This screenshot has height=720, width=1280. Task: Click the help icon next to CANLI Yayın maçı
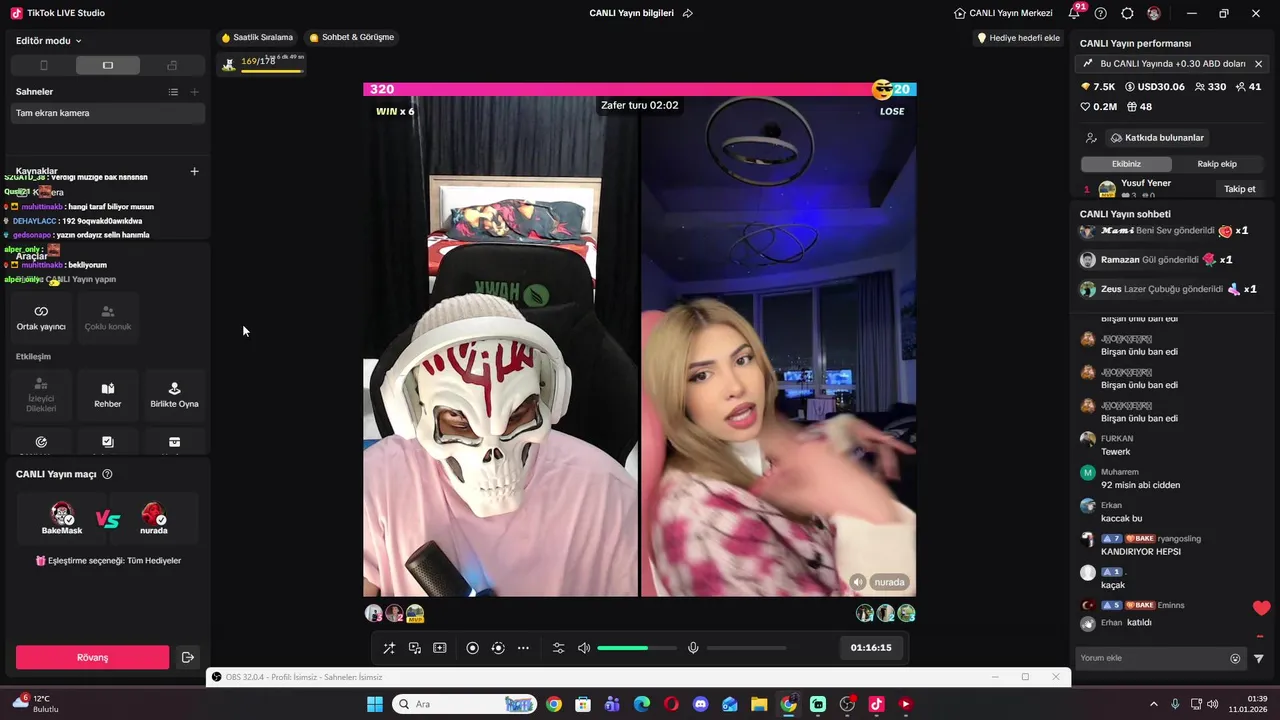pos(107,474)
